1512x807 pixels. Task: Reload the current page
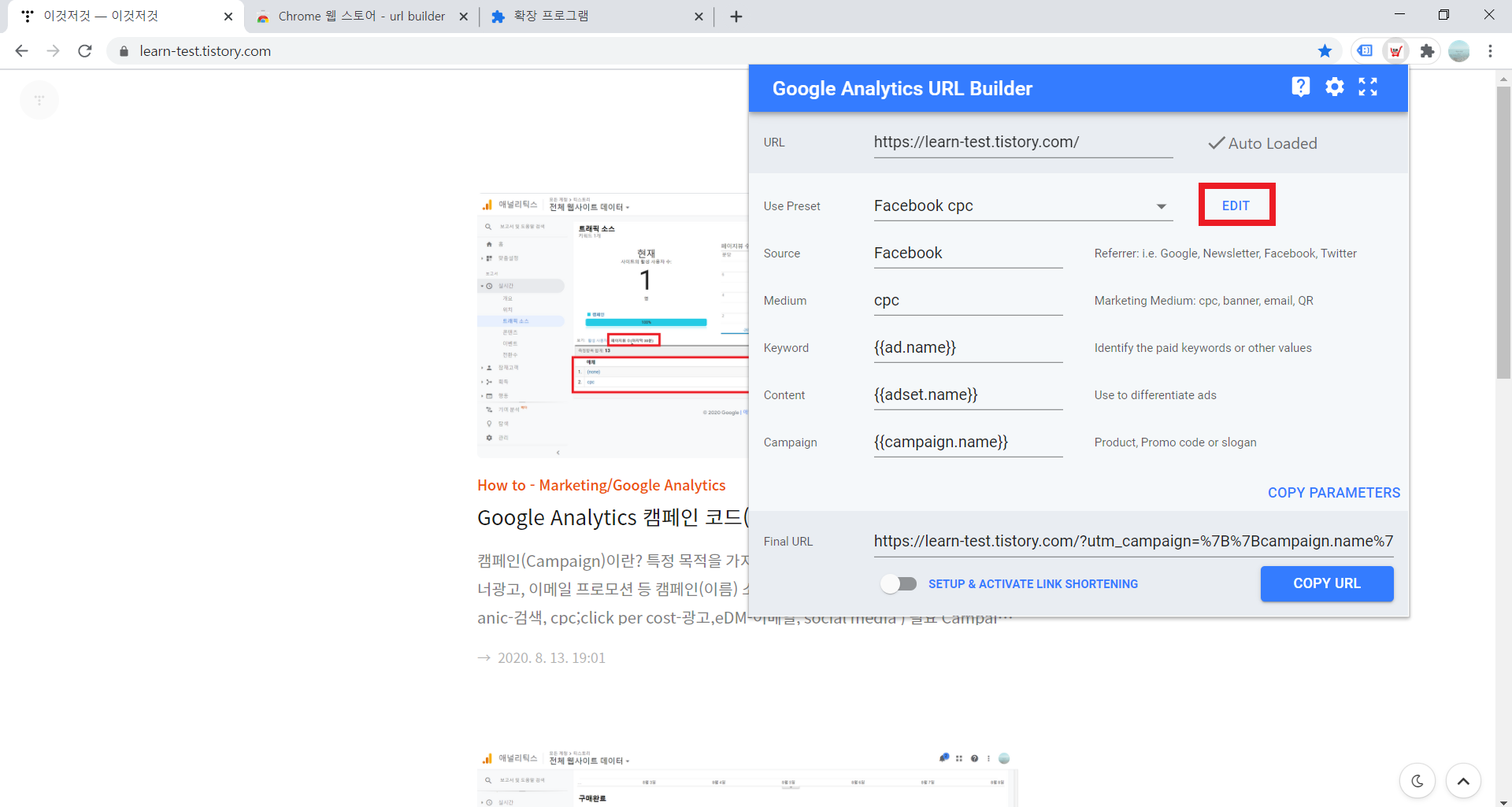(x=85, y=51)
